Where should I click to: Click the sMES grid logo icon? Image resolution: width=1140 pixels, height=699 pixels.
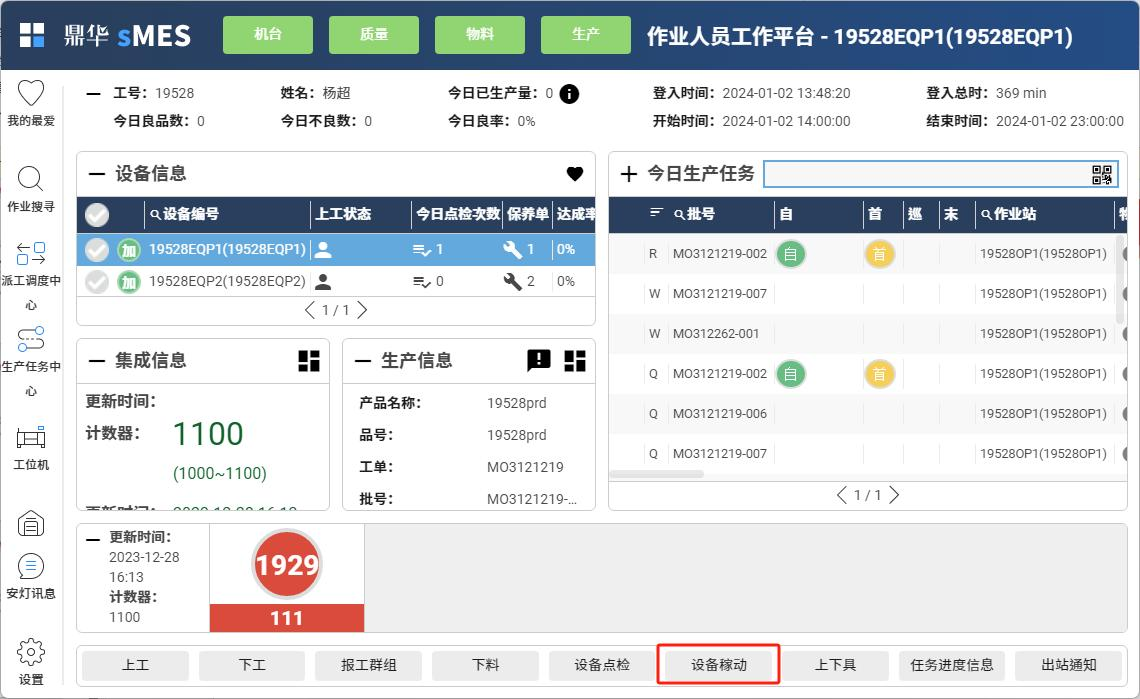[31, 35]
